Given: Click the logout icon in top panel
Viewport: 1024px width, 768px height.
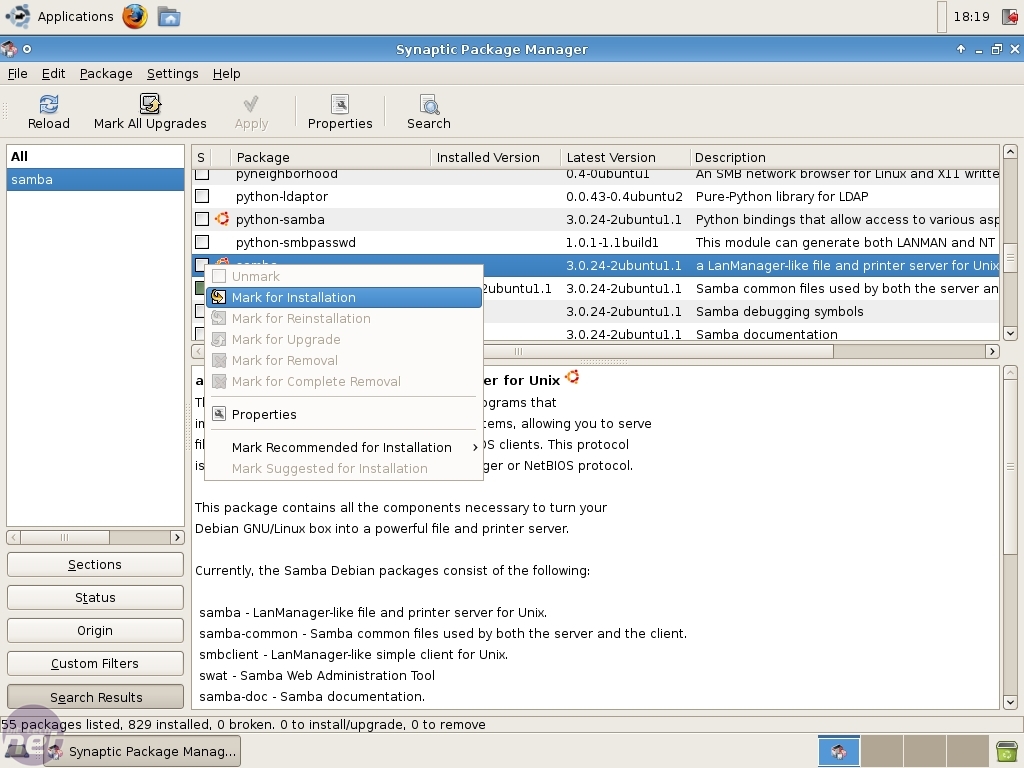Looking at the screenshot, I should [x=1010, y=16].
